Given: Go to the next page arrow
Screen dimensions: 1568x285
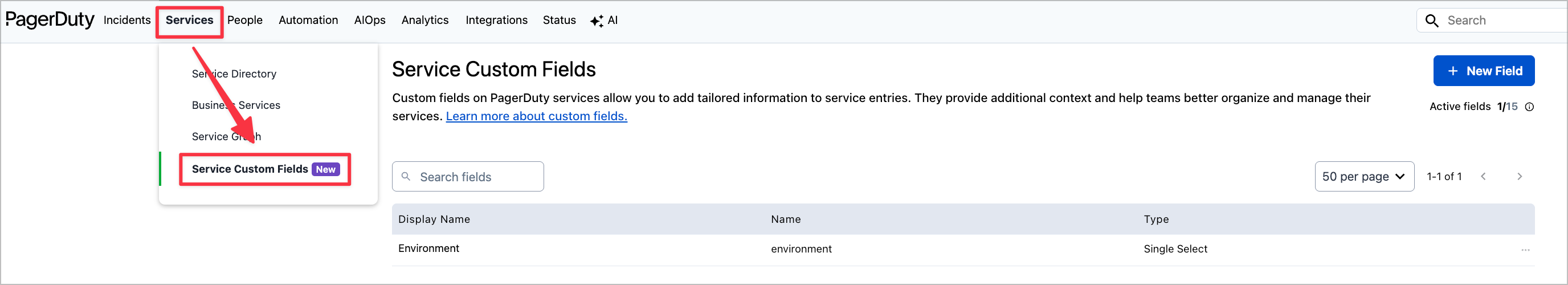Looking at the screenshot, I should 1520,177.
